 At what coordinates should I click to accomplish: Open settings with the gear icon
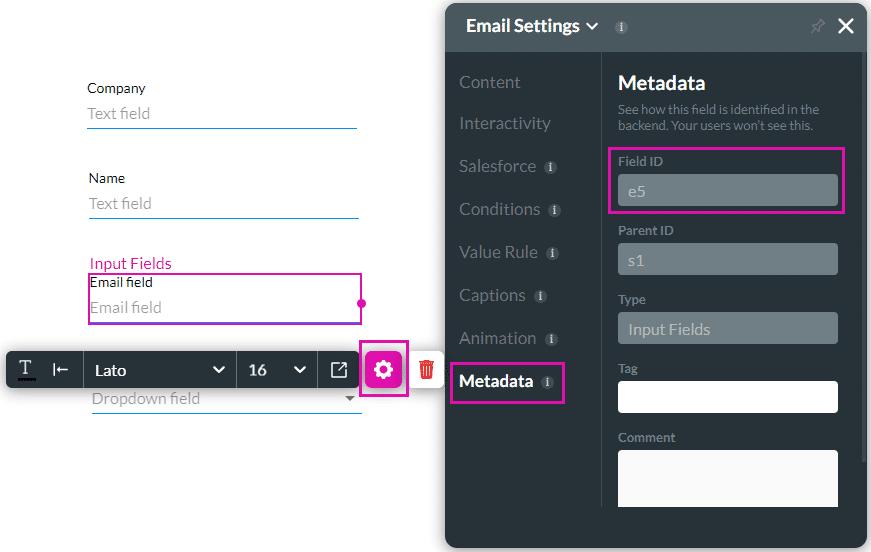tap(384, 370)
